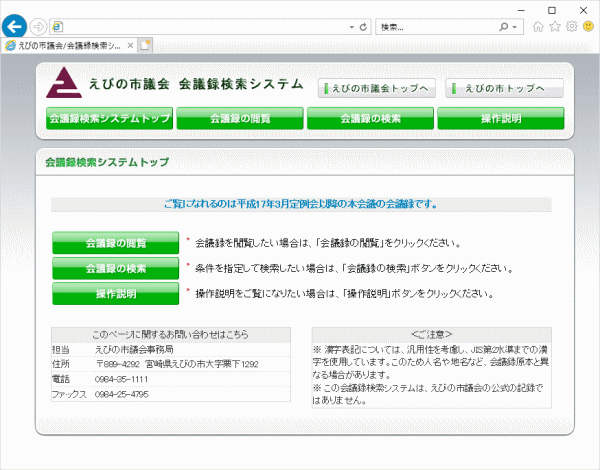This screenshot has height=470, width=600.
Task: Click the 平成17年3月定例会 notice text
Action: pyautogui.click(x=301, y=204)
